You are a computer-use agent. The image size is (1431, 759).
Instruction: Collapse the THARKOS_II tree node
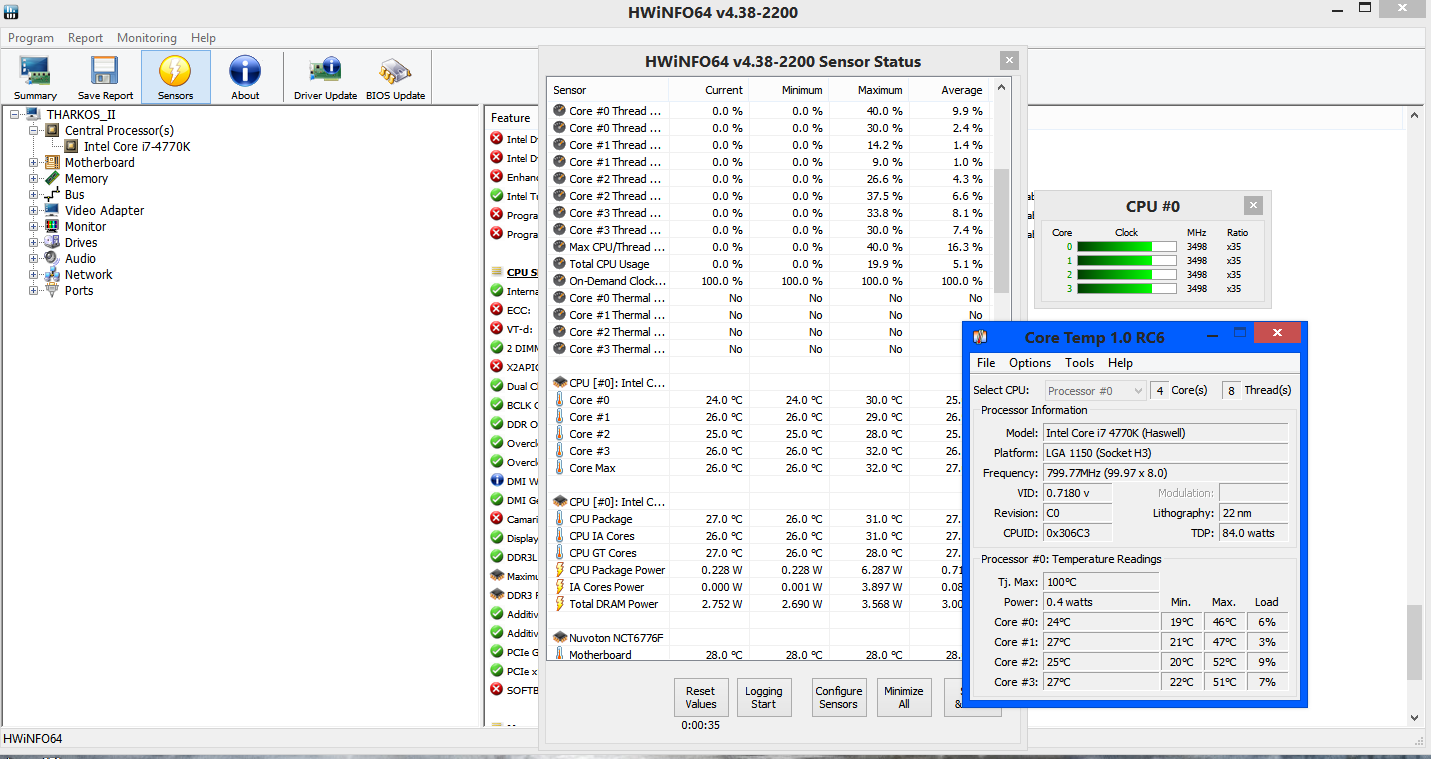pyautogui.click(x=15, y=114)
